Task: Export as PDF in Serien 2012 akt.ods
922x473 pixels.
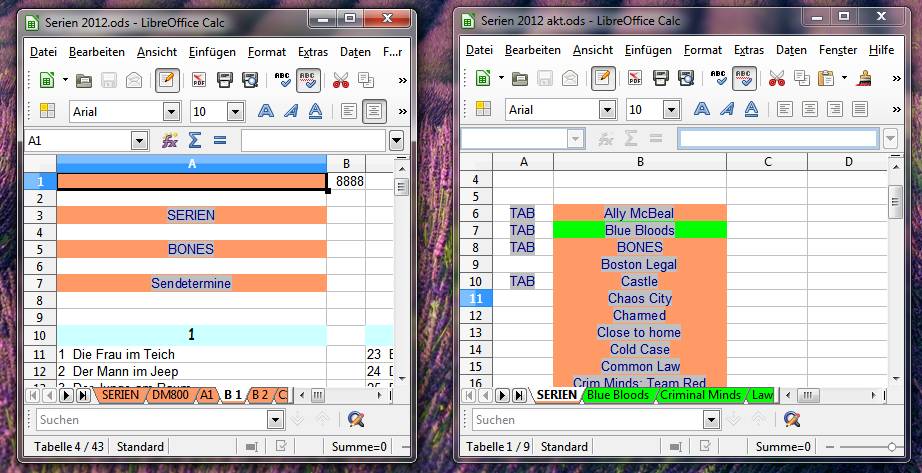Action: (x=634, y=78)
